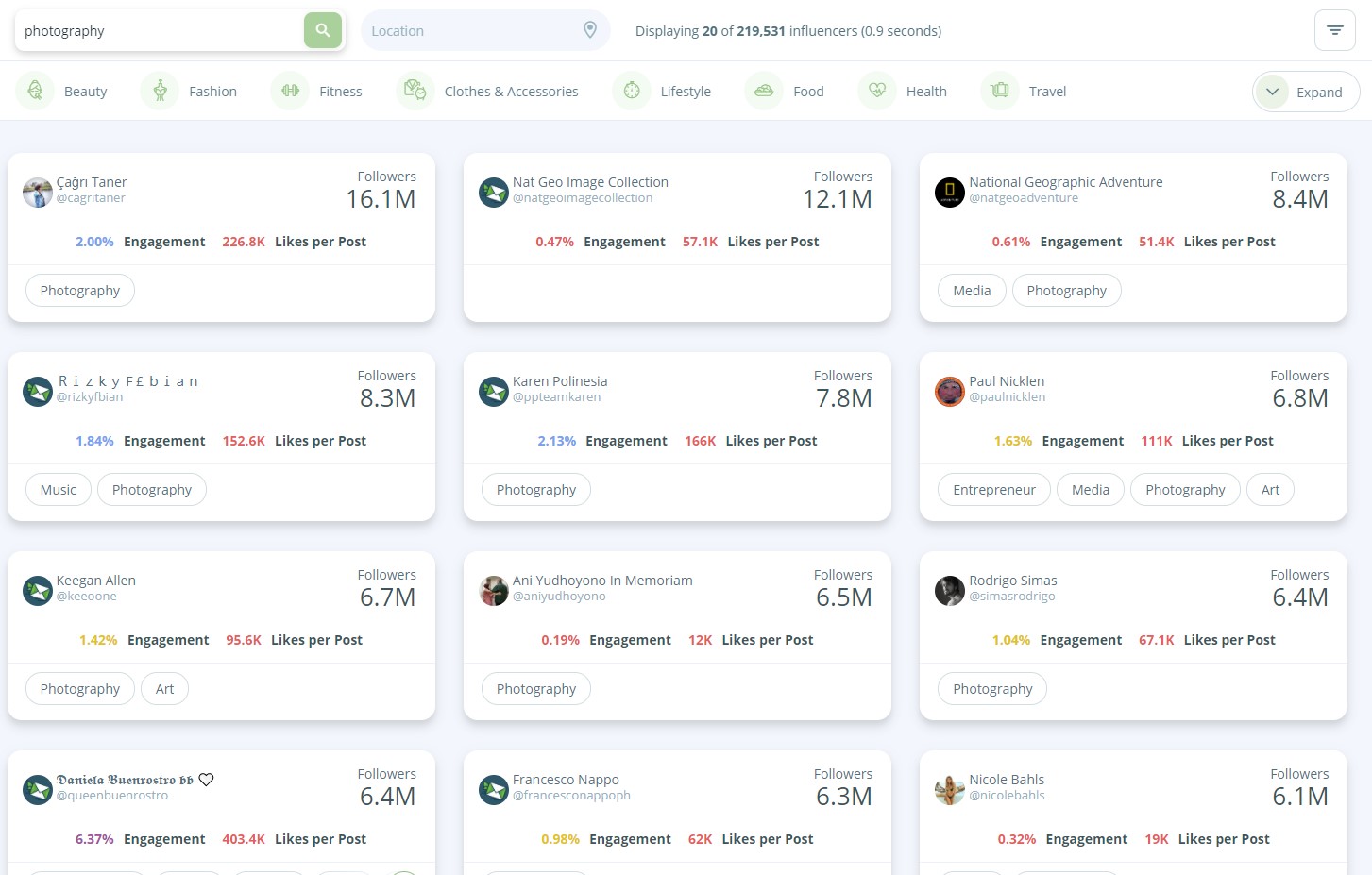
Task: Click the 16.1M followers count
Action: pyautogui.click(x=381, y=199)
